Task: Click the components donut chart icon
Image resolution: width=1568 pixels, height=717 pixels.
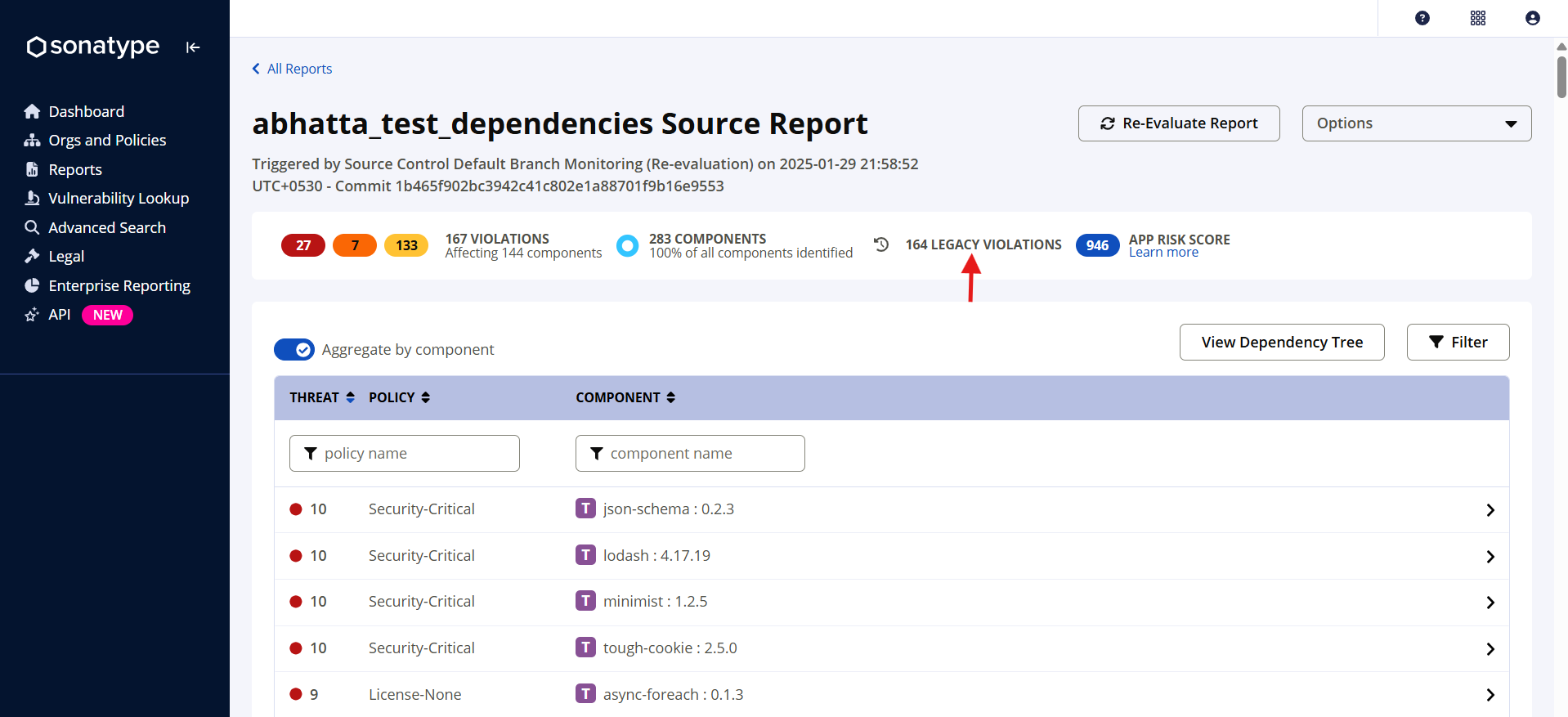Action: pyautogui.click(x=627, y=245)
